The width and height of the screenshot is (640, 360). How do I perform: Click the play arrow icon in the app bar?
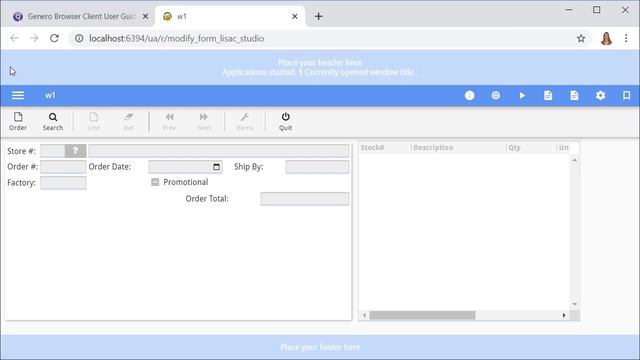click(x=522, y=96)
